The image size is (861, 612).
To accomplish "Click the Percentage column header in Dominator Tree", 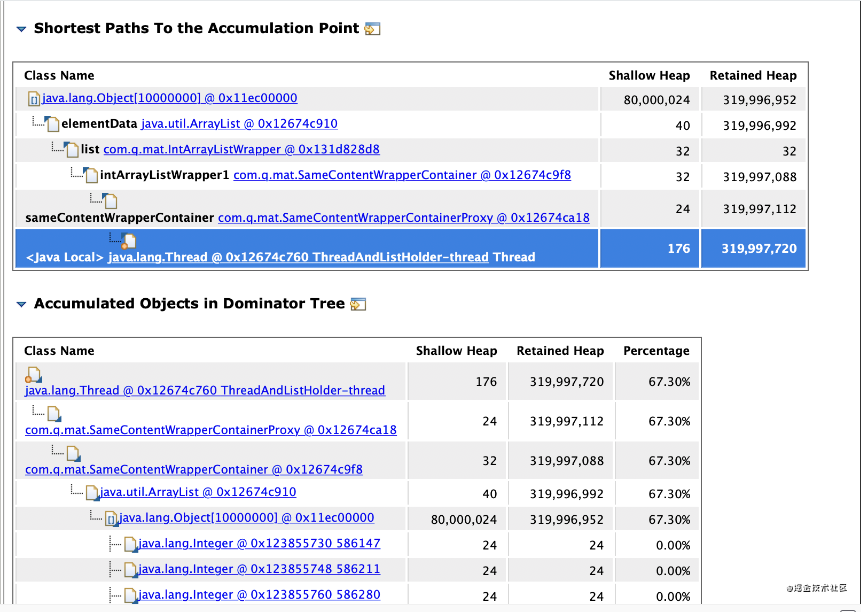I will click(x=656, y=351).
